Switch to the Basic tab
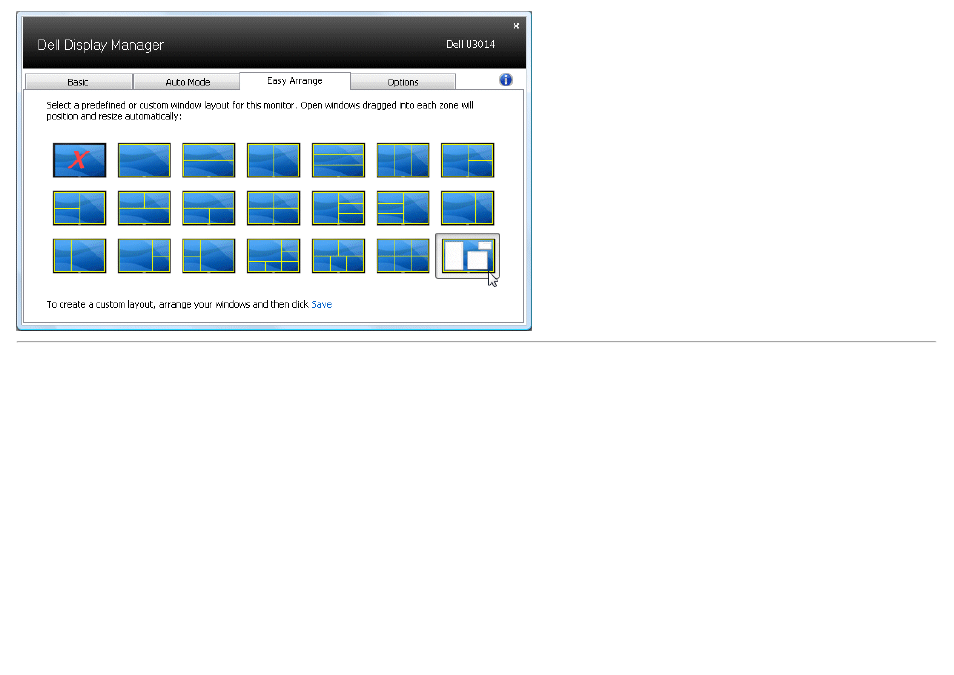The height and width of the screenshot is (675, 954). click(x=78, y=82)
